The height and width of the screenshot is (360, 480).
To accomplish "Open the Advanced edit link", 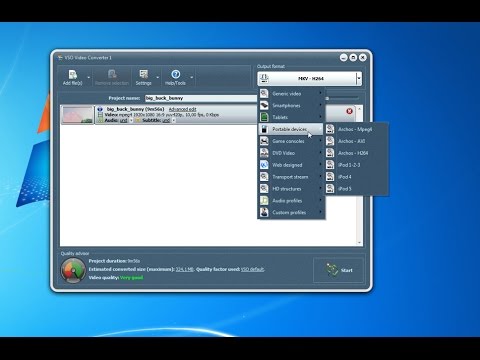I will [x=182, y=109].
